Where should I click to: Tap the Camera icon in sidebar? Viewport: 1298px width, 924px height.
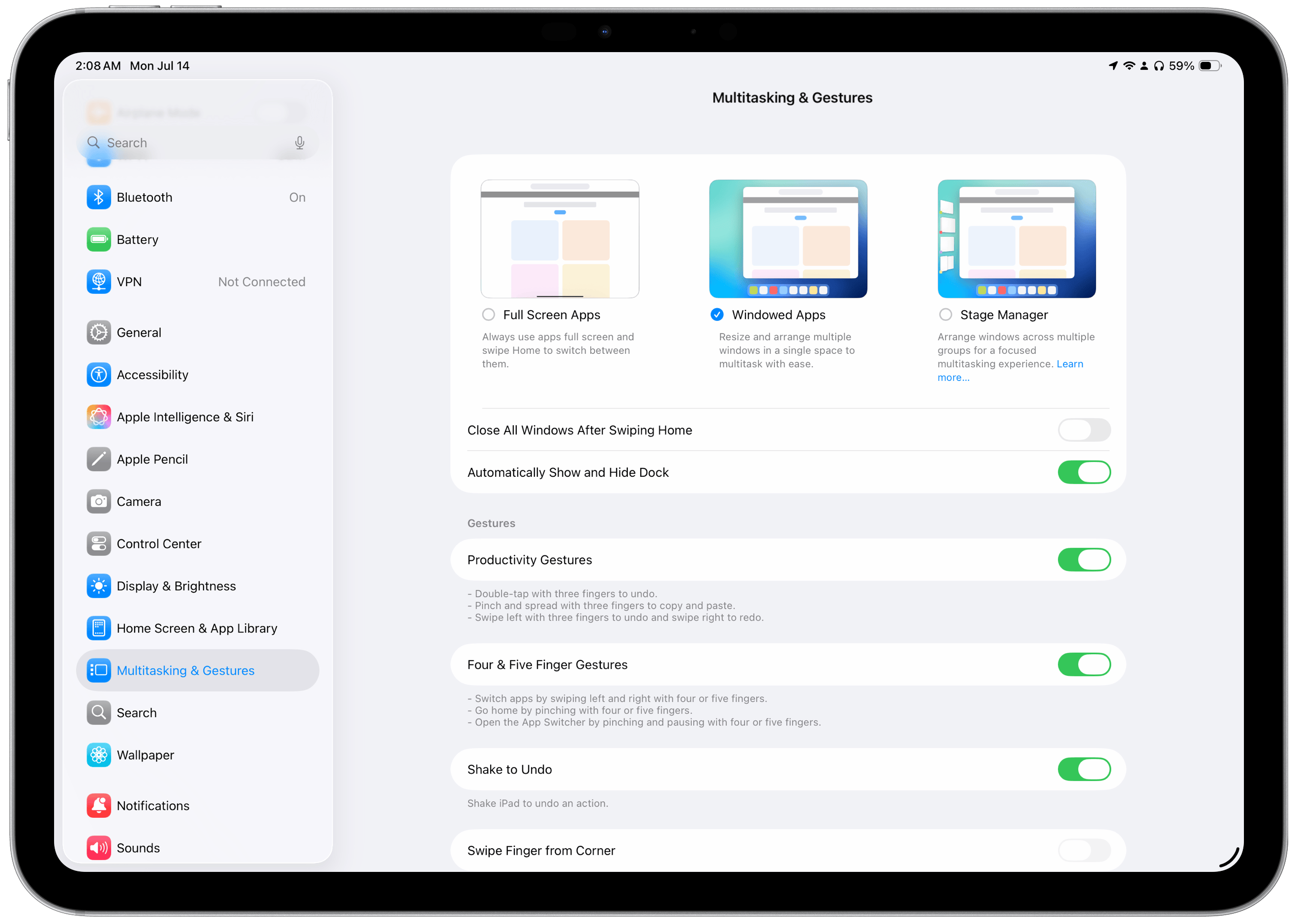pyautogui.click(x=98, y=501)
